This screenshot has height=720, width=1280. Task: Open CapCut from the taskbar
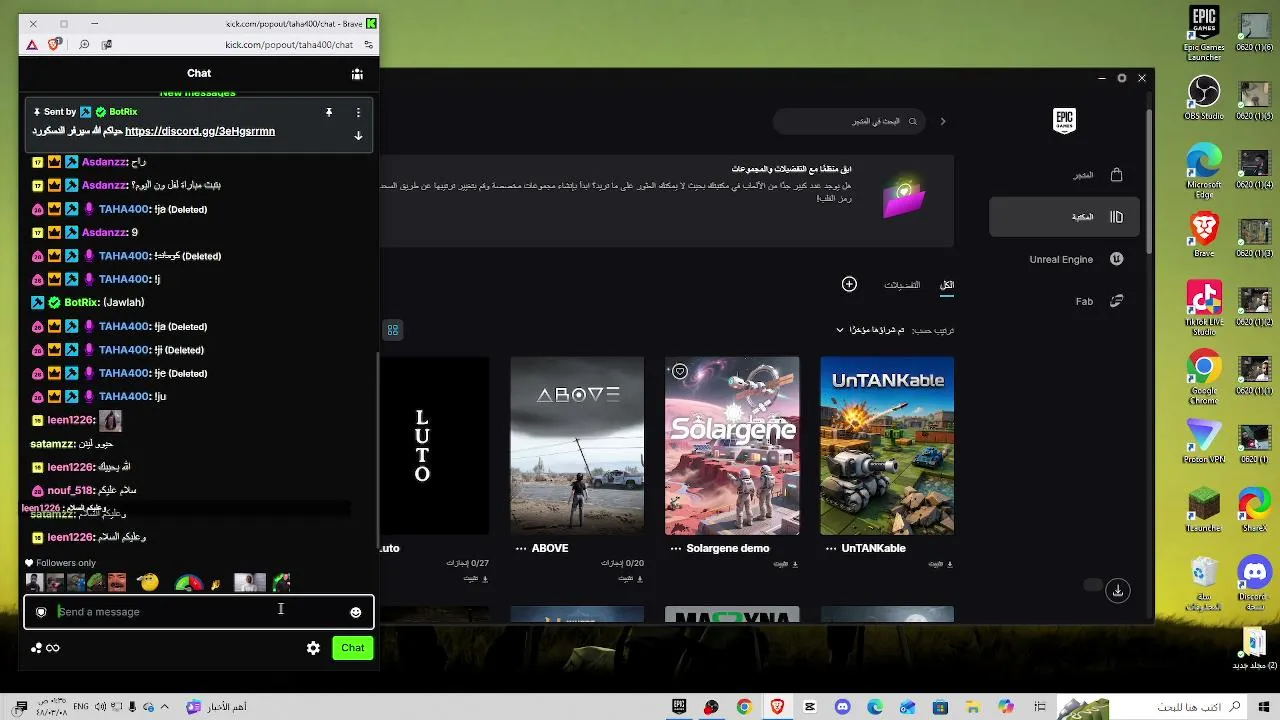[810, 707]
